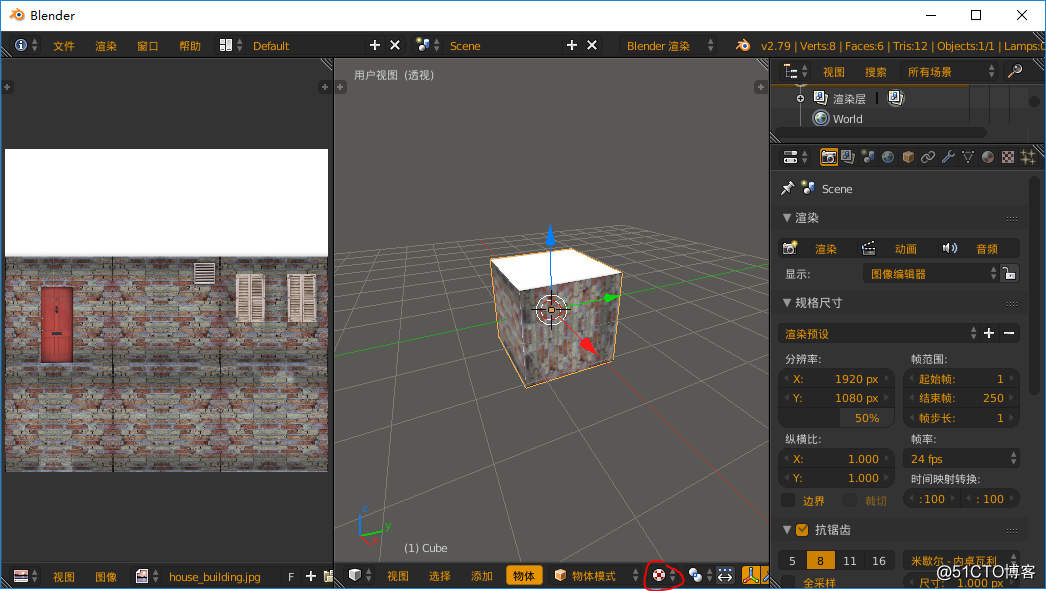Open the Render Layers properties tab
The image size is (1046, 591).
(848, 157)
